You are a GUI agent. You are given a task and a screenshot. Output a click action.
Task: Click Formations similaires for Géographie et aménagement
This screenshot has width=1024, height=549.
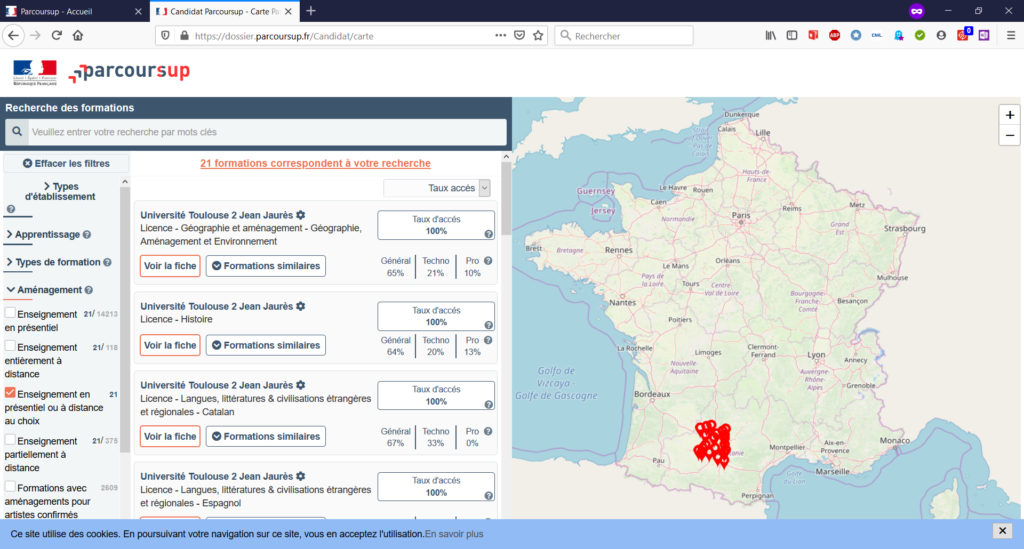tap(266, 266)
